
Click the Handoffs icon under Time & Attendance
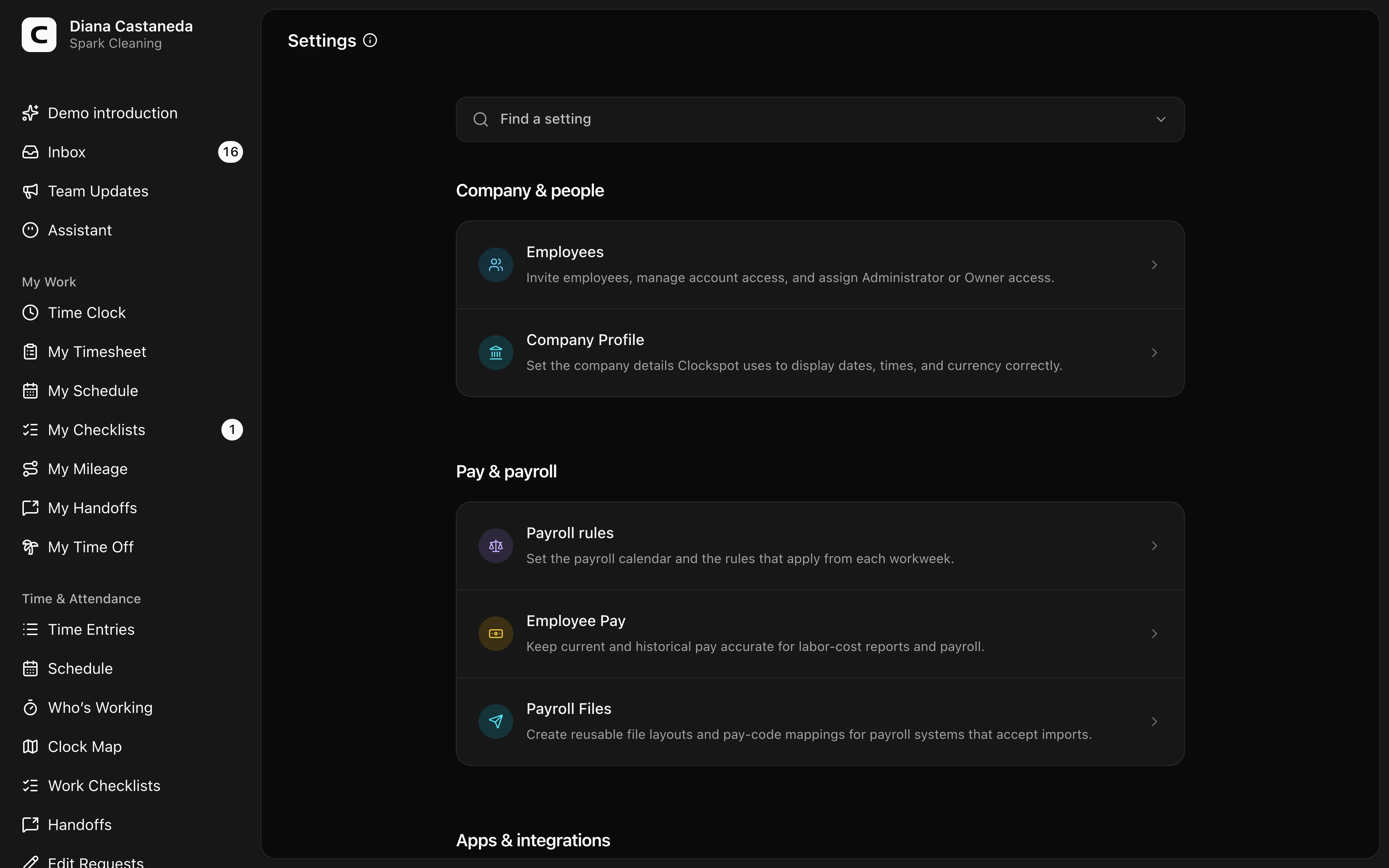click(x=30, y=825)
